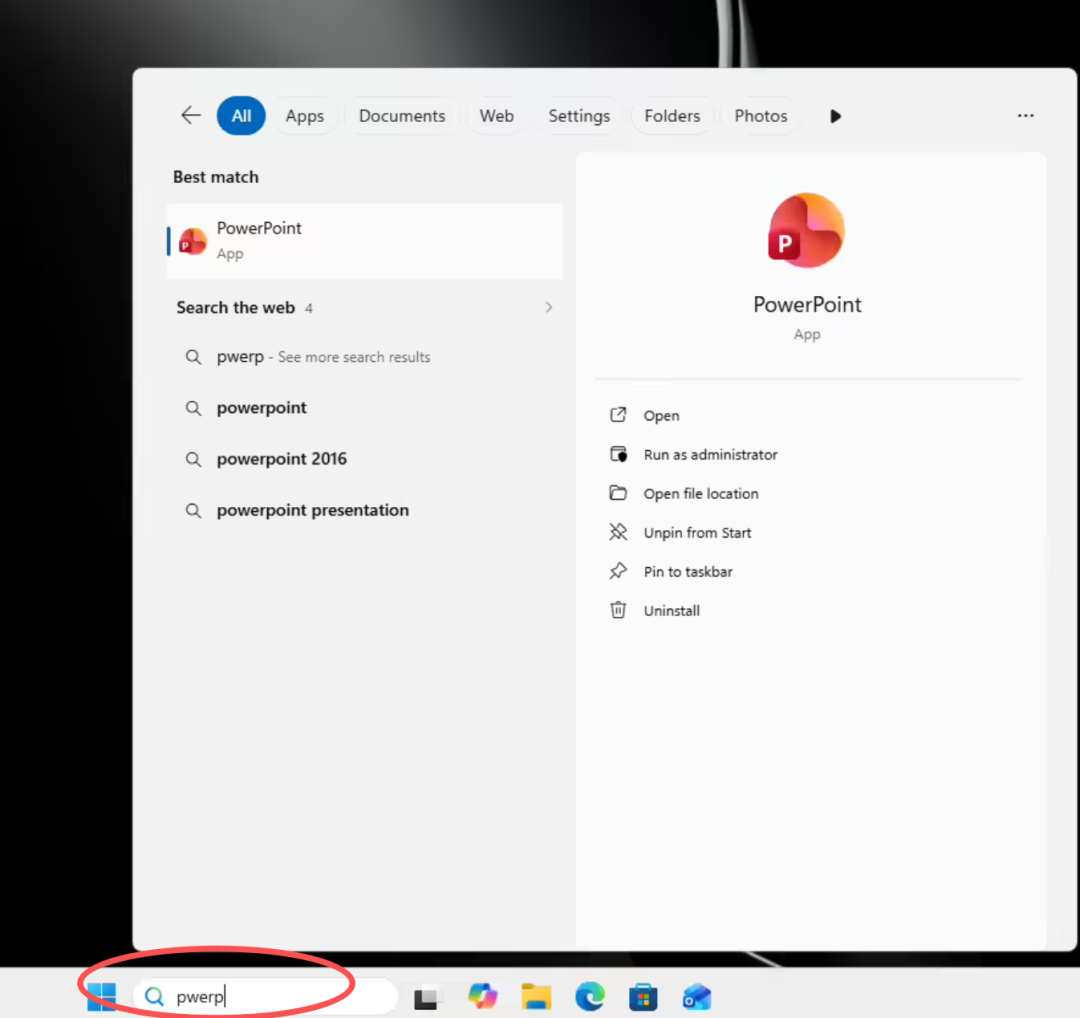Click the PowerPoint title in details pane

point(807,304)
